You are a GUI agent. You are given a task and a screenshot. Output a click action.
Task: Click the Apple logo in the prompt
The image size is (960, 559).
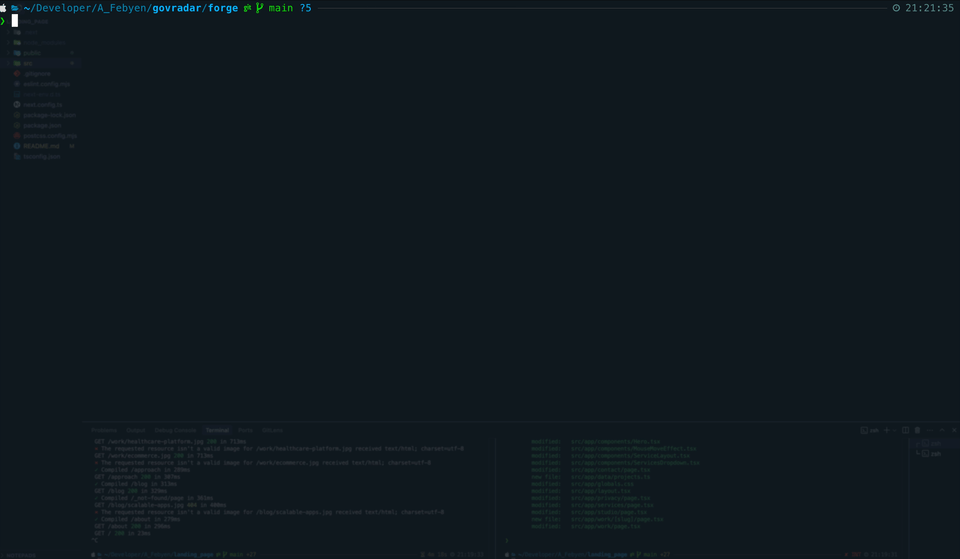(x=4, y=8)
